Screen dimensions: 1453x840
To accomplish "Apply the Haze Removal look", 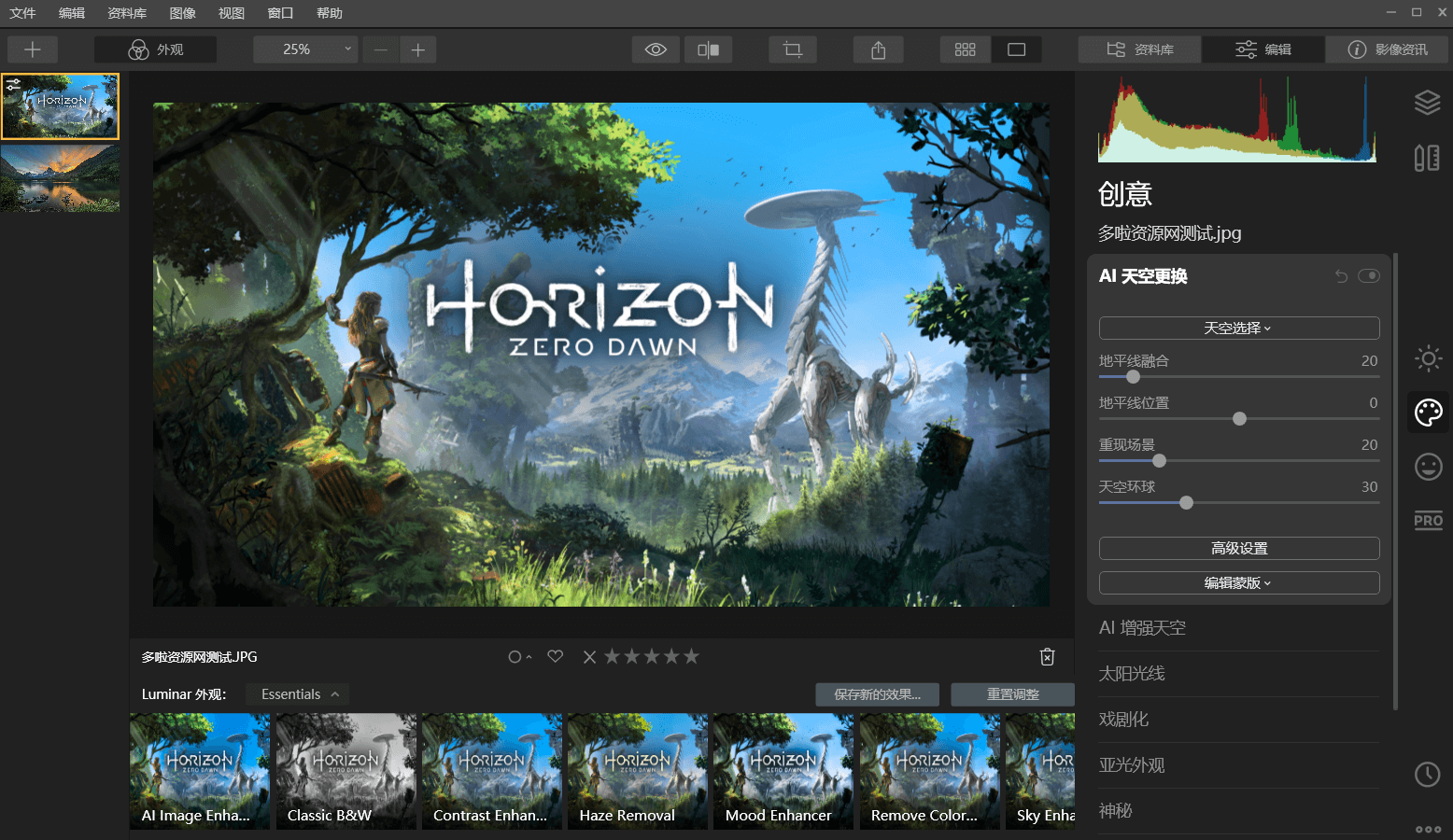I will (x=638, y=772).
